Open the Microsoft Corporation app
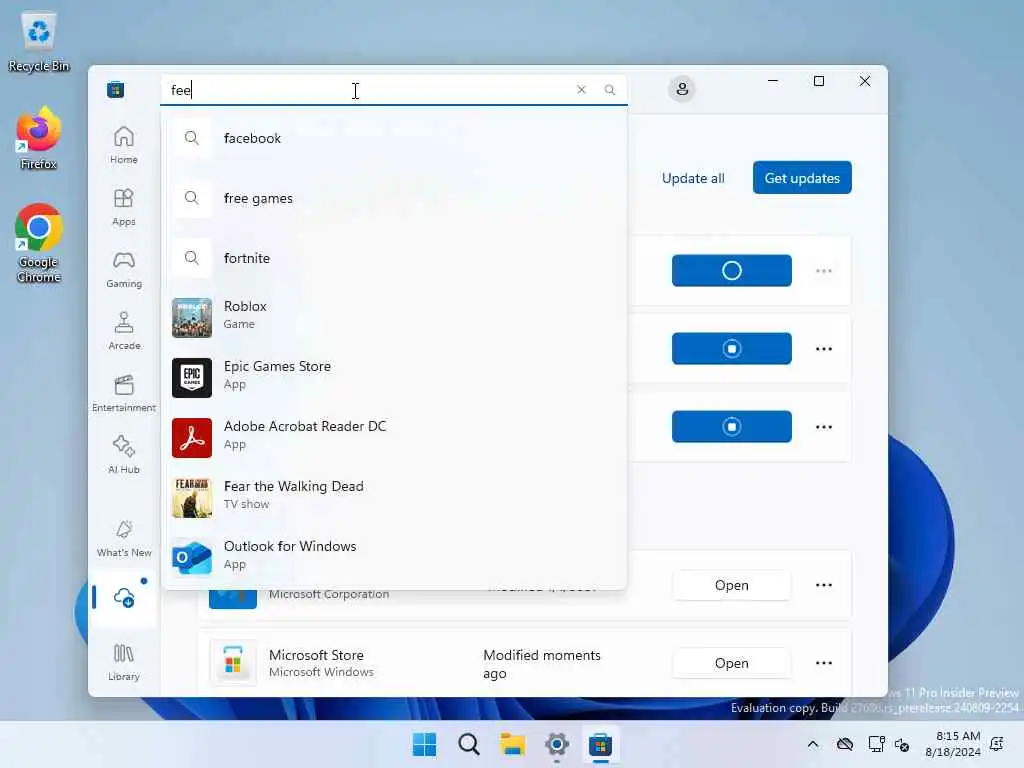Image resolution: width=1024 pixels, height=768 pixels. pyautogui.click(x=731, y=585)
